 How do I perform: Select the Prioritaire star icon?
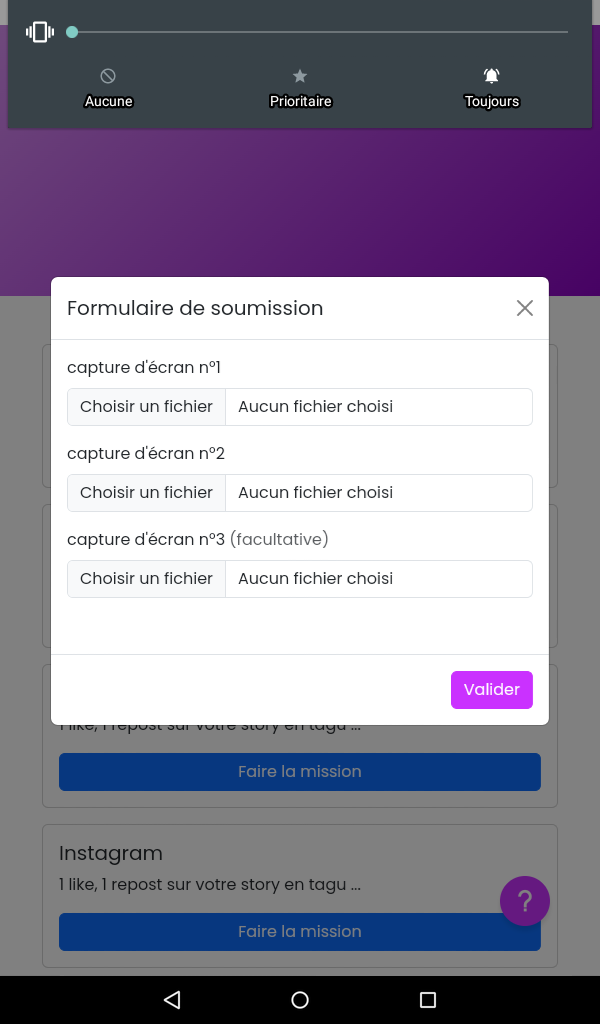tap(300, 76)
